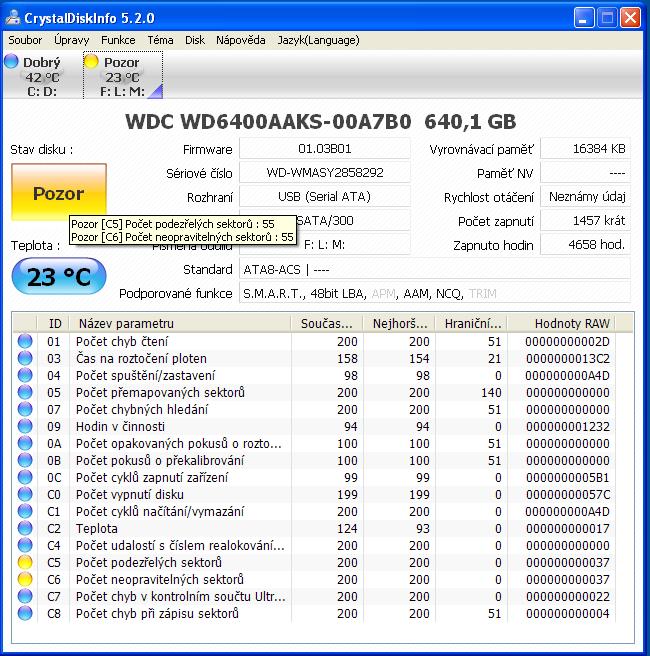Open the Funkce menu
Viewport: 650px width, 656px height.
[118, 40]
